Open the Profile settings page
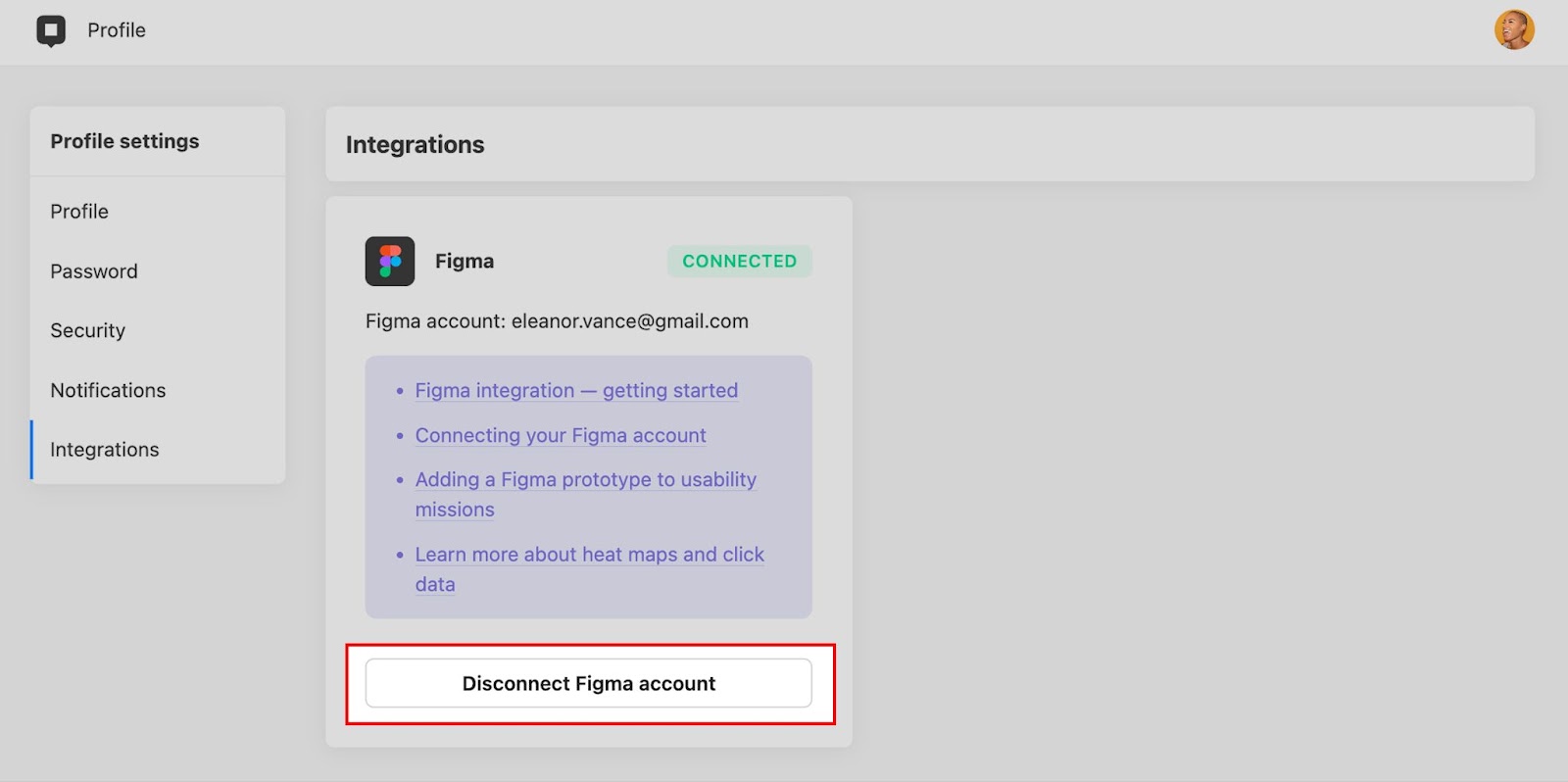The image size is (1568, 782). point(79,212)
